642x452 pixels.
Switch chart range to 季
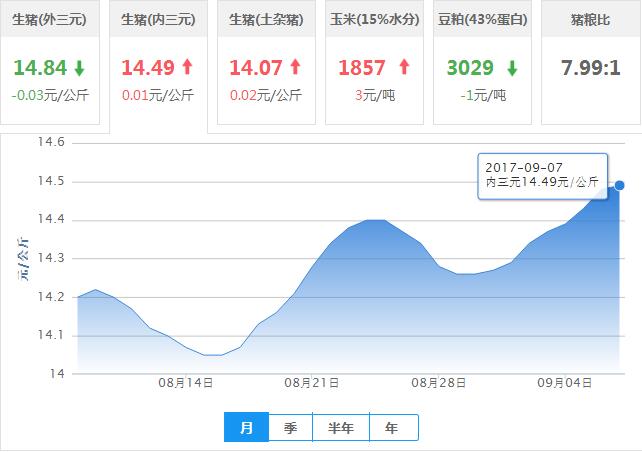(x=290, y=427)
